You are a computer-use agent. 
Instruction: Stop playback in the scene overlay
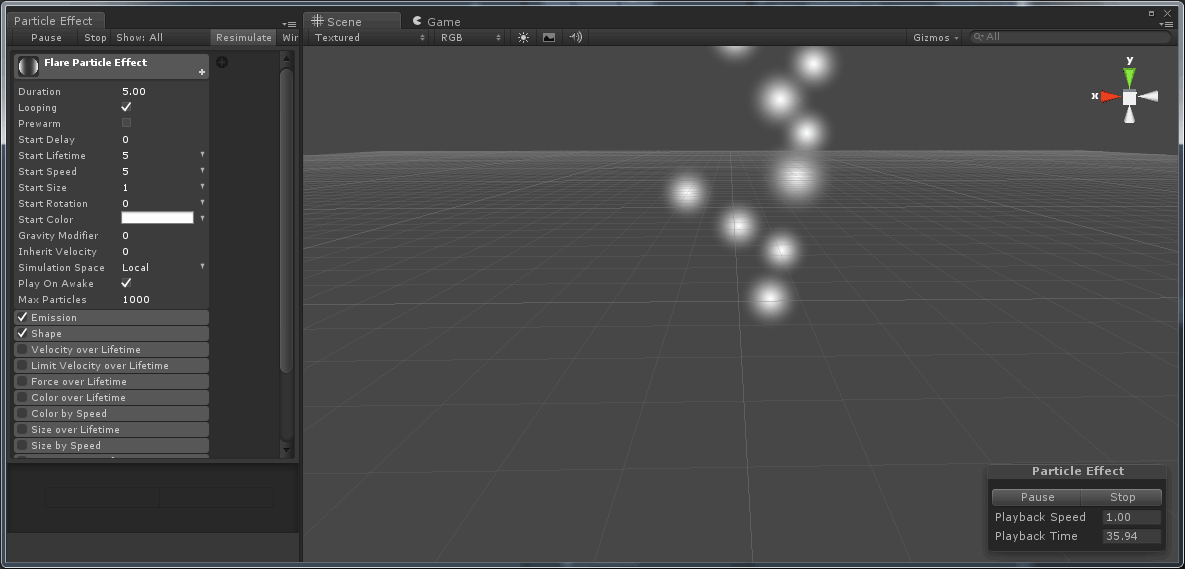click(1122, 496)
